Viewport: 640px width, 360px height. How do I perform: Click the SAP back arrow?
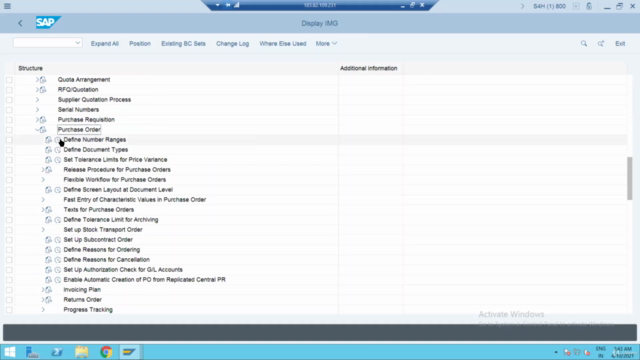click(20, 23)
